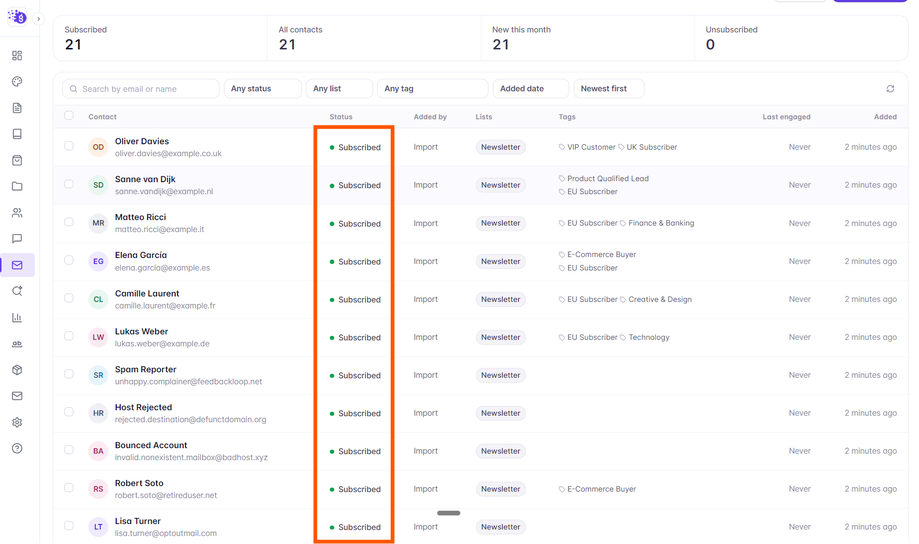This screenshot has width=919, height=544.
Task: Open the people users icon in sidebar
Action: [x=17, y=213]
